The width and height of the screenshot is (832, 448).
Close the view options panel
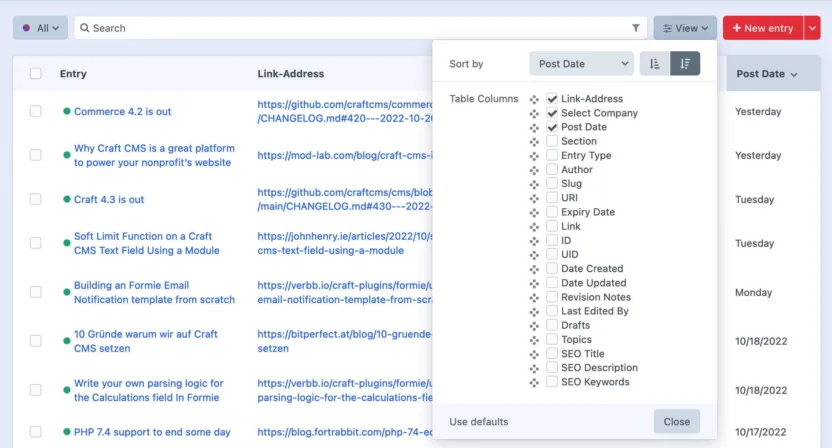[x=677, y=421]
